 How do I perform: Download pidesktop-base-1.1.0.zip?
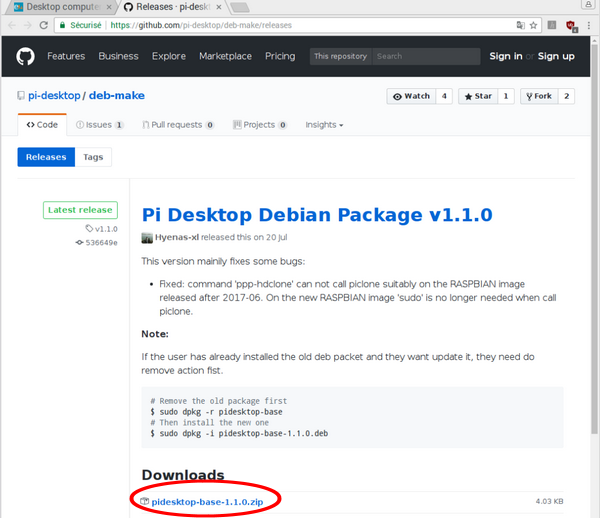pos(207,502)
